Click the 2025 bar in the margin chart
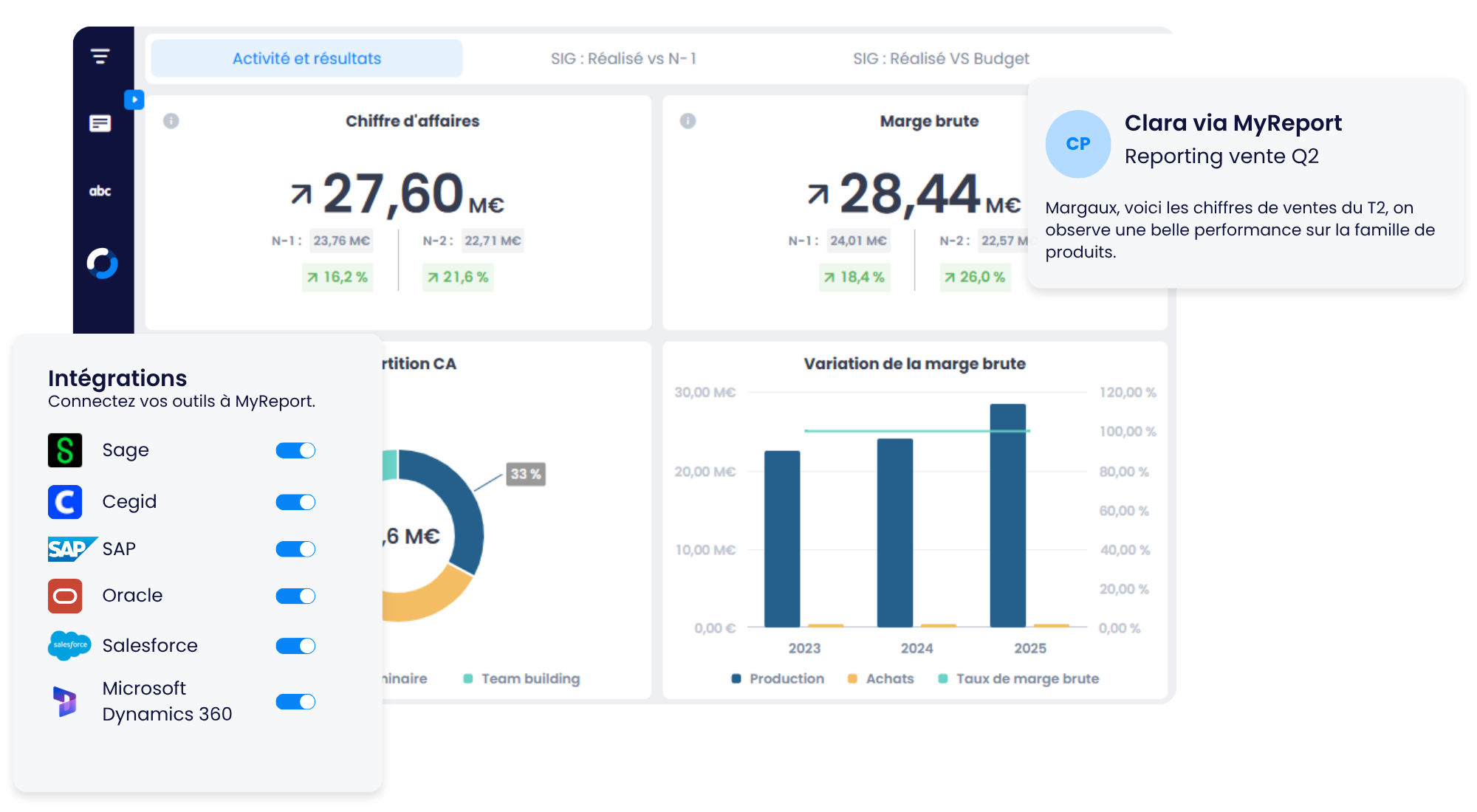This screenshot has width=1477, height=812. pos(1008,515)
